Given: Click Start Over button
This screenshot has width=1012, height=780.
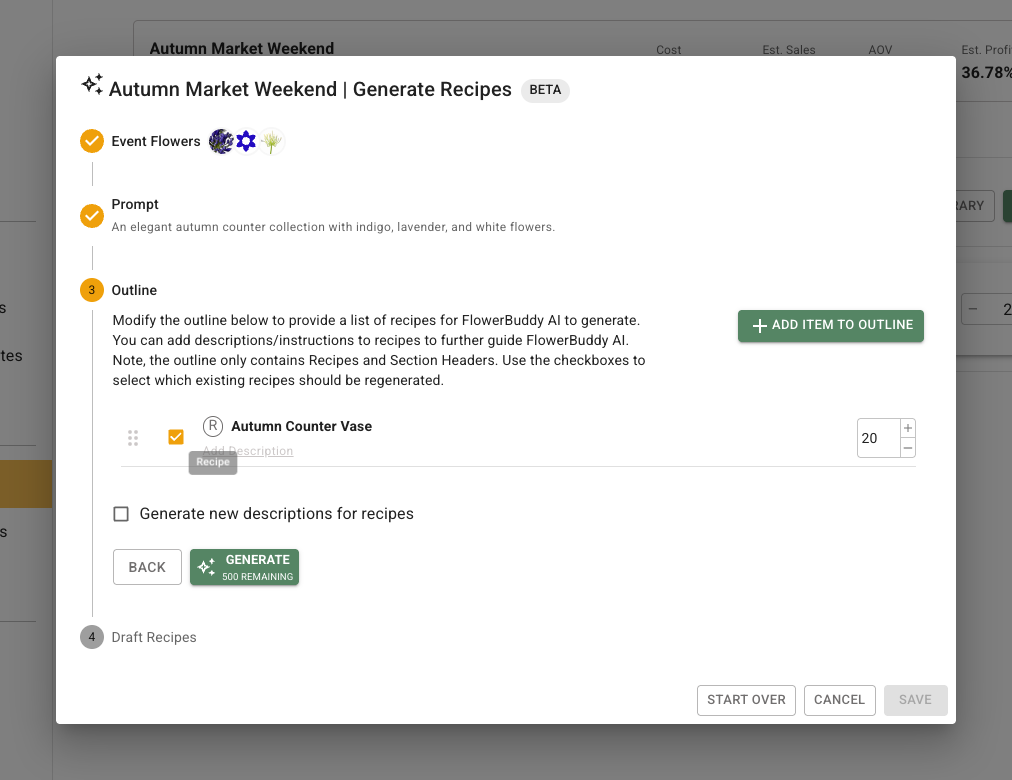Looking at the screenshot, I should [x=746, y=700].
